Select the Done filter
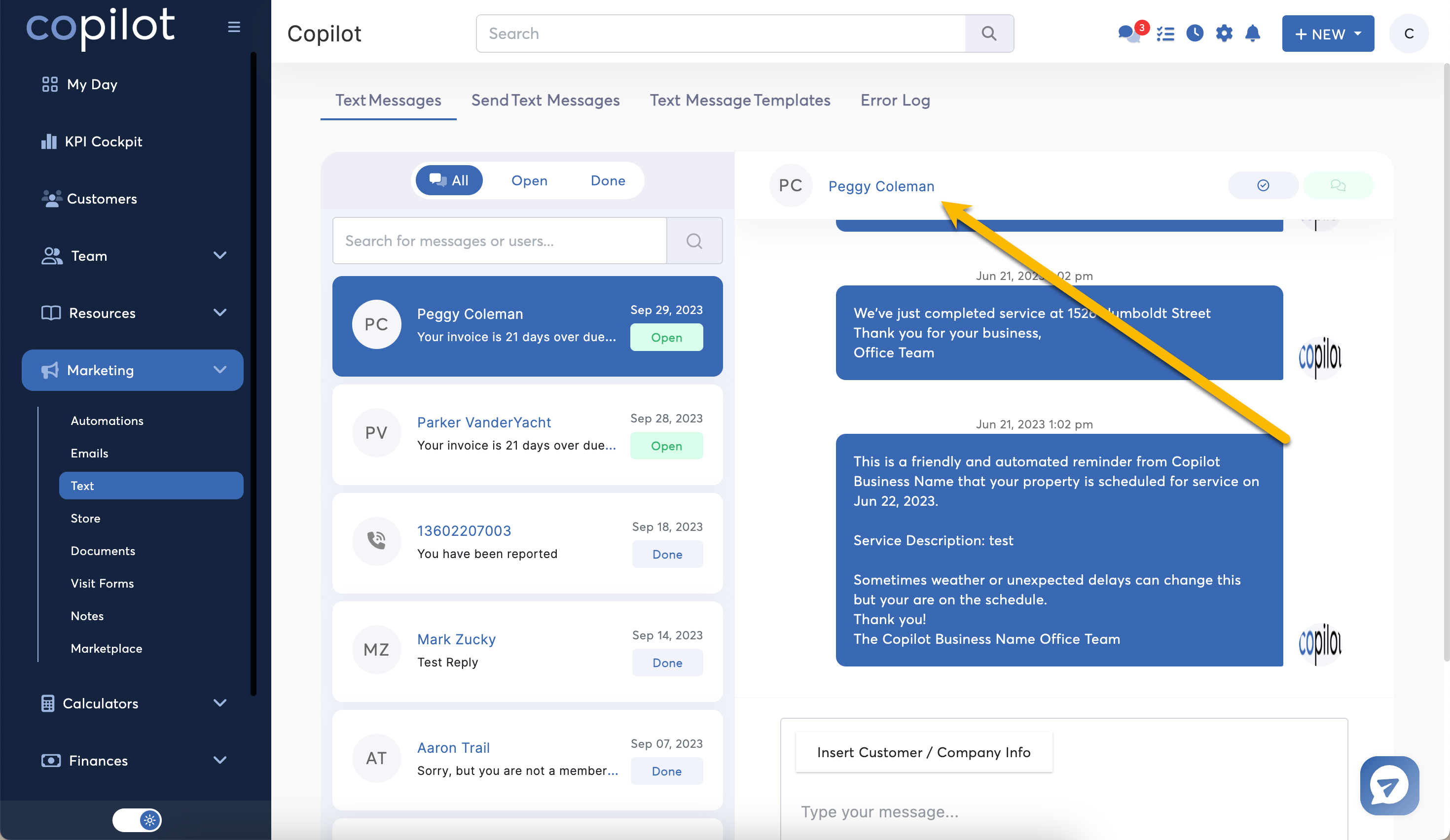The image size is (1450, 840). point(608,180)
